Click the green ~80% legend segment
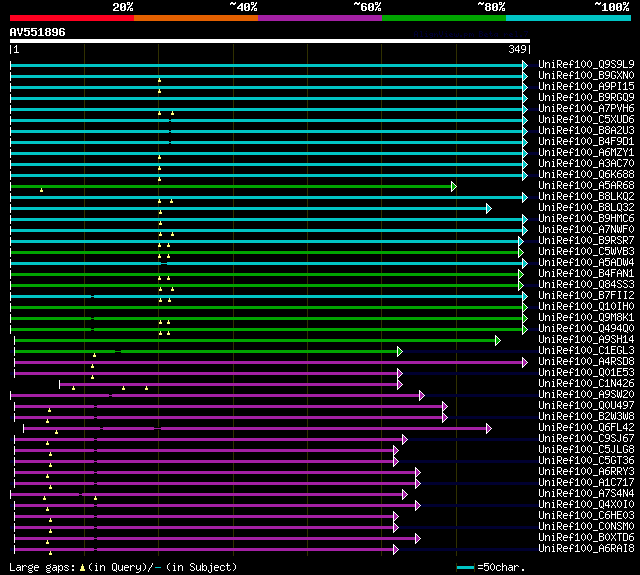Image resolution: width=640 pixels, height=575 pixels. click(x=444, y=18)
